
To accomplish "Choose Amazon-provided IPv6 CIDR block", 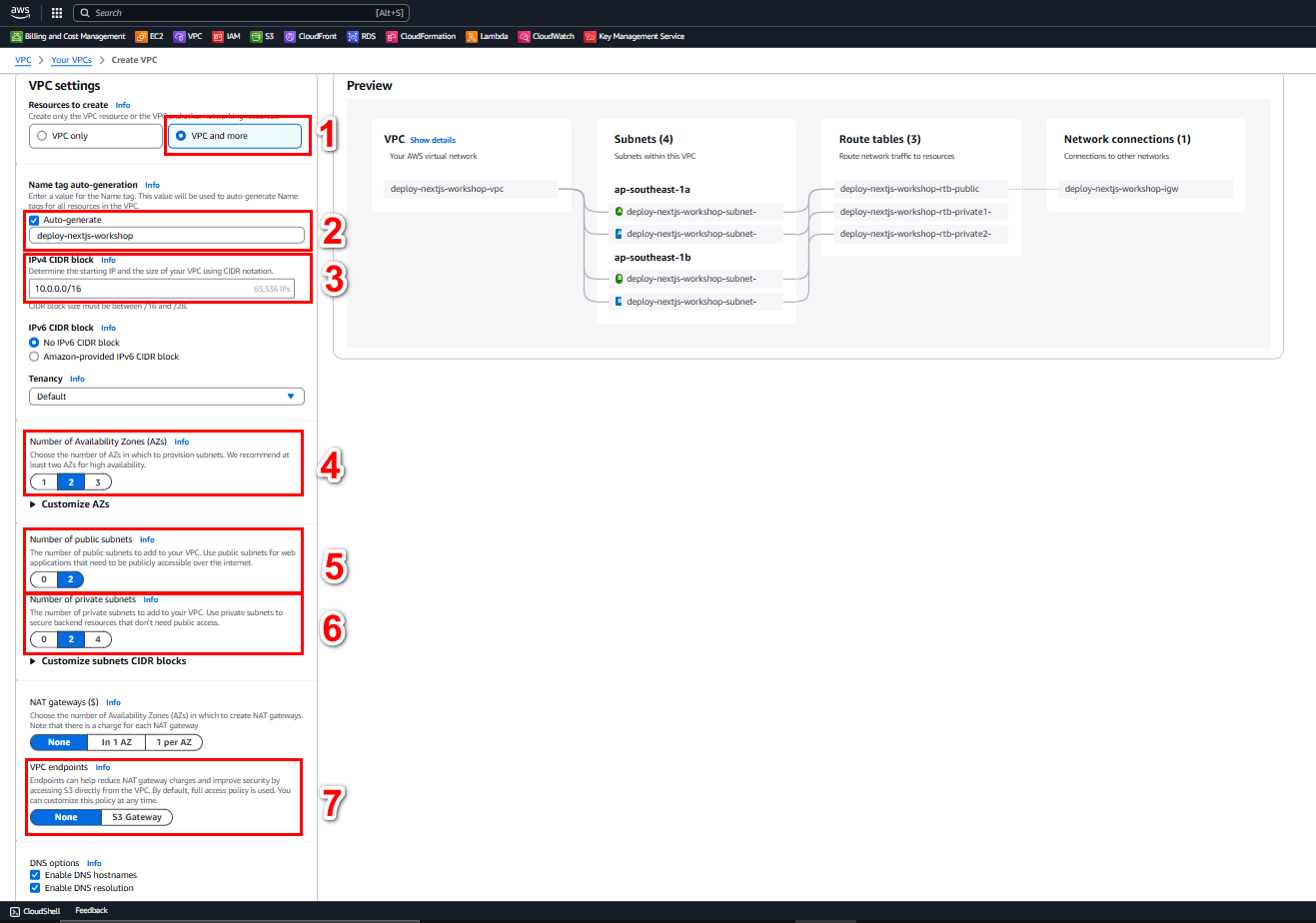I will click(35, 357).
